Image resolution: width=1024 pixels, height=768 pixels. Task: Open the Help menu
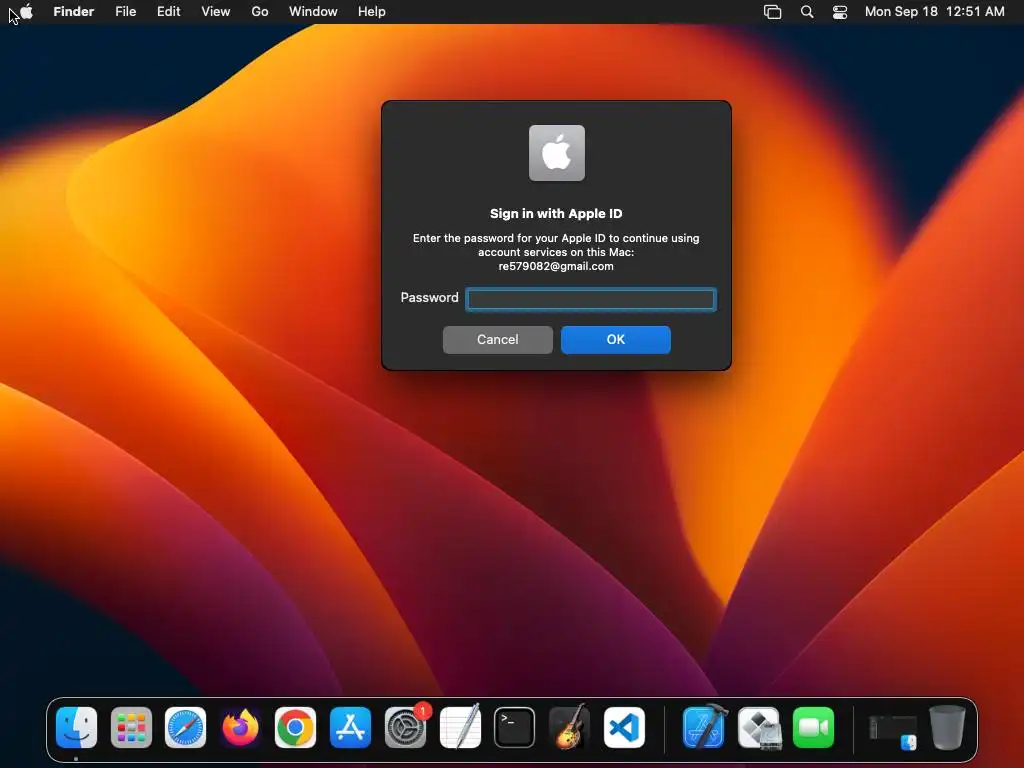tap(372, 12)
